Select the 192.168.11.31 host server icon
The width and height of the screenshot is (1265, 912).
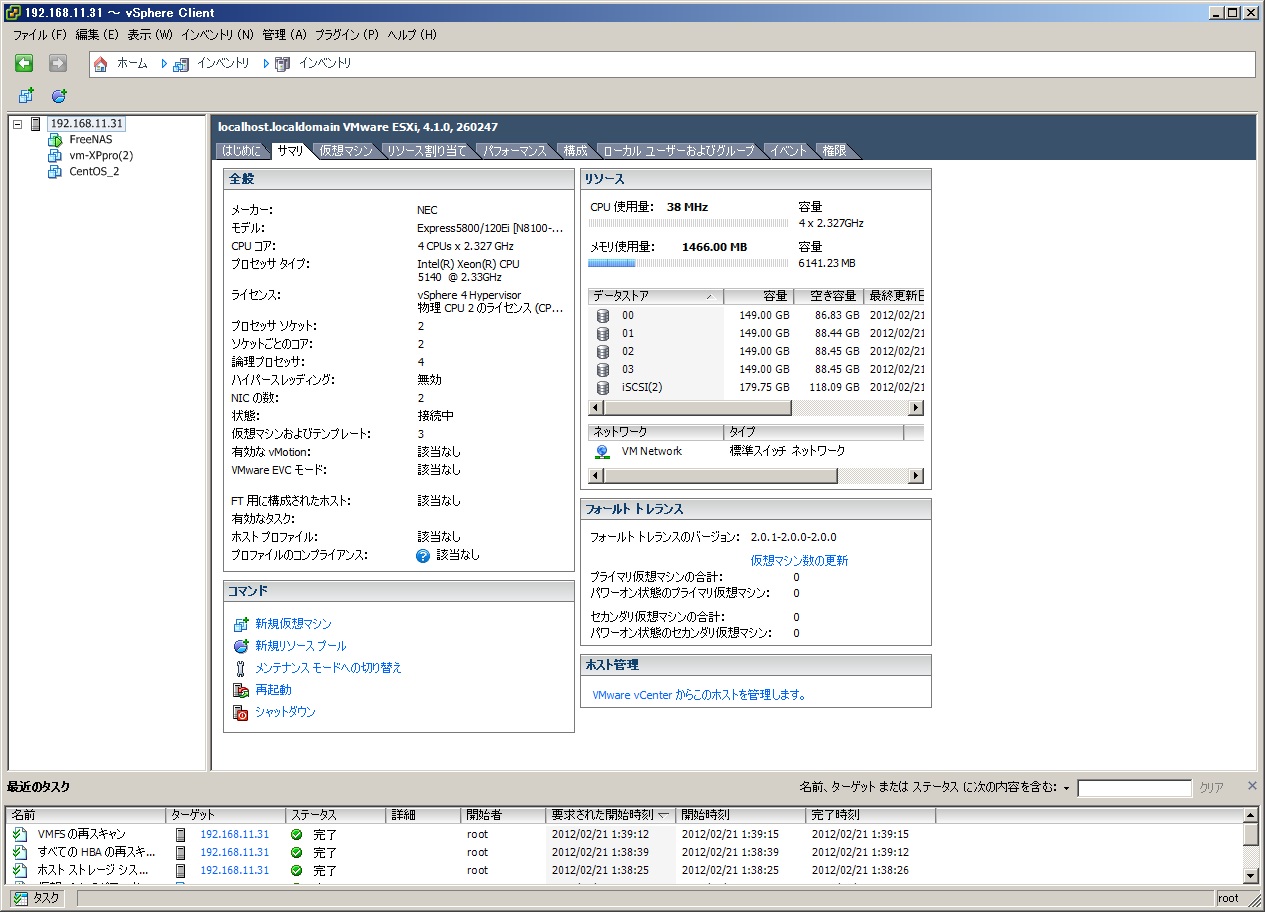pos(36,124)
